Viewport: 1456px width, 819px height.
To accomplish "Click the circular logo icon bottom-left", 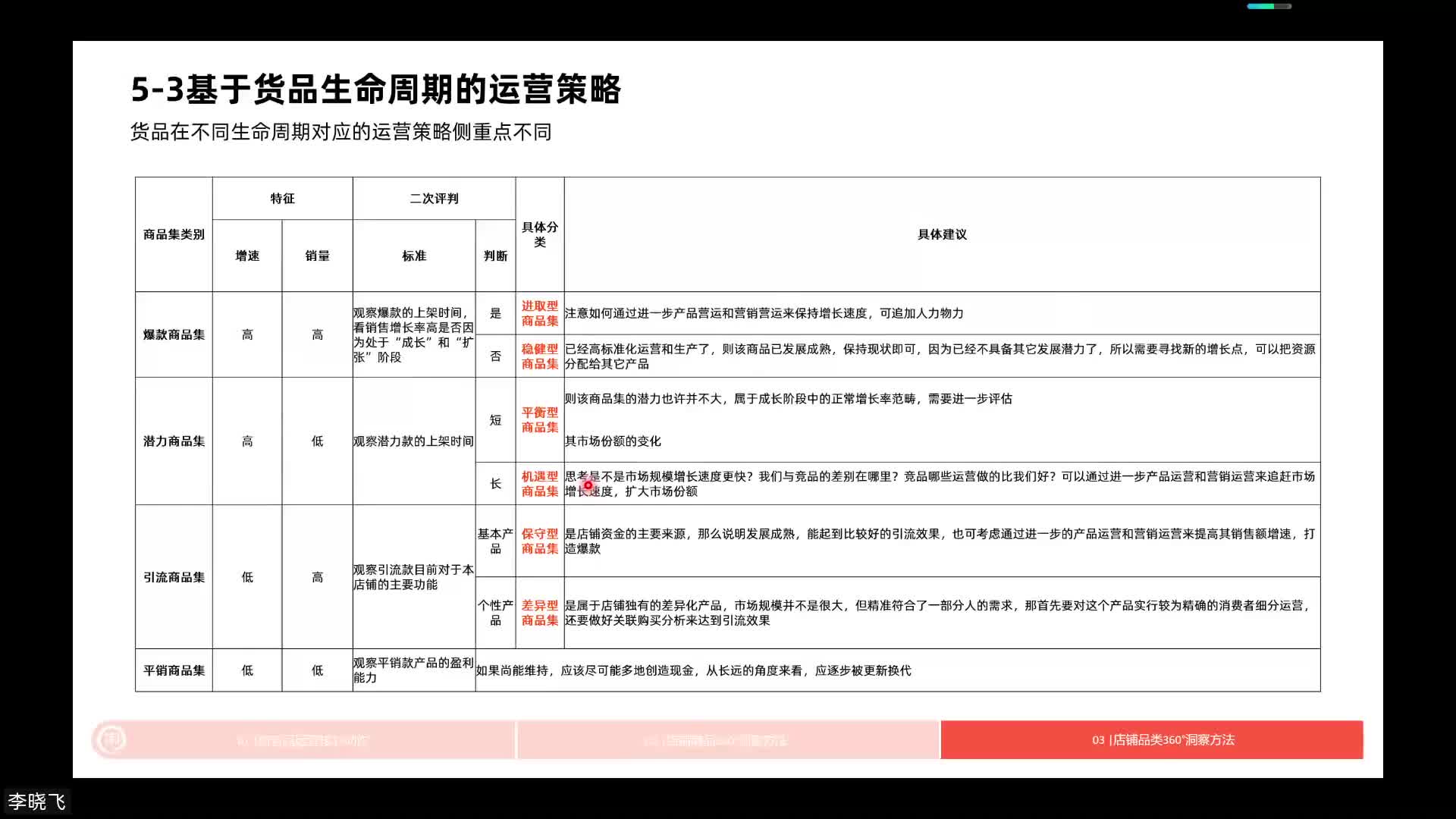I will coord(112,739).
